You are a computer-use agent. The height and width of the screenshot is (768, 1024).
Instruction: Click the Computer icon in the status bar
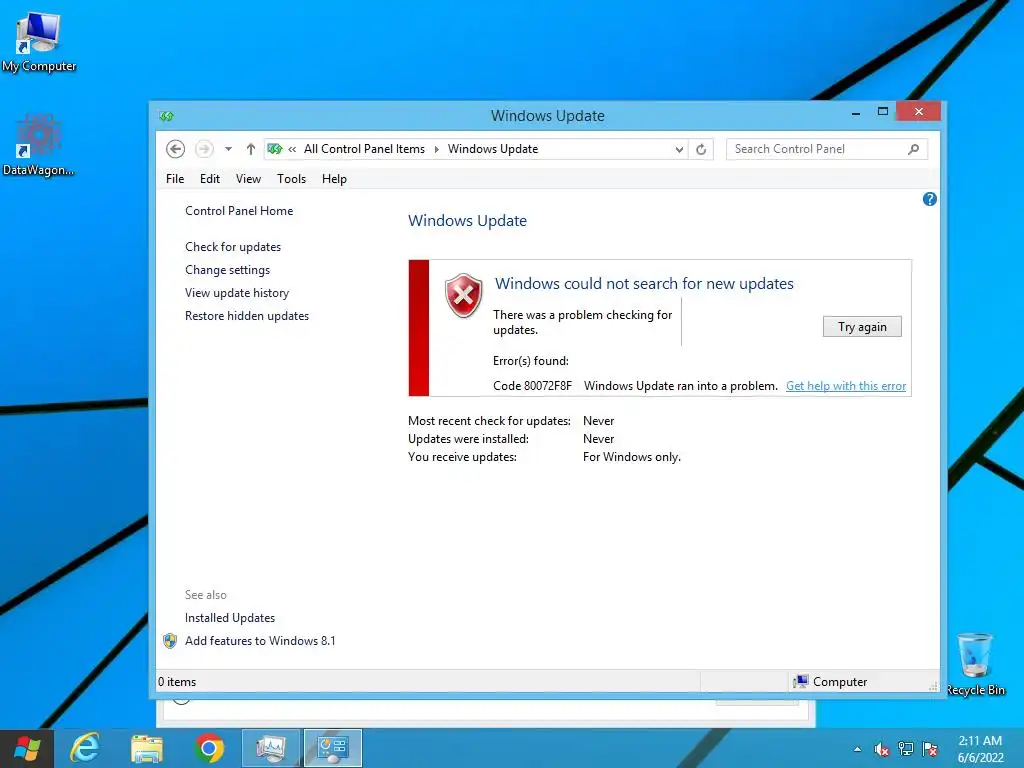tap(800, 682)
